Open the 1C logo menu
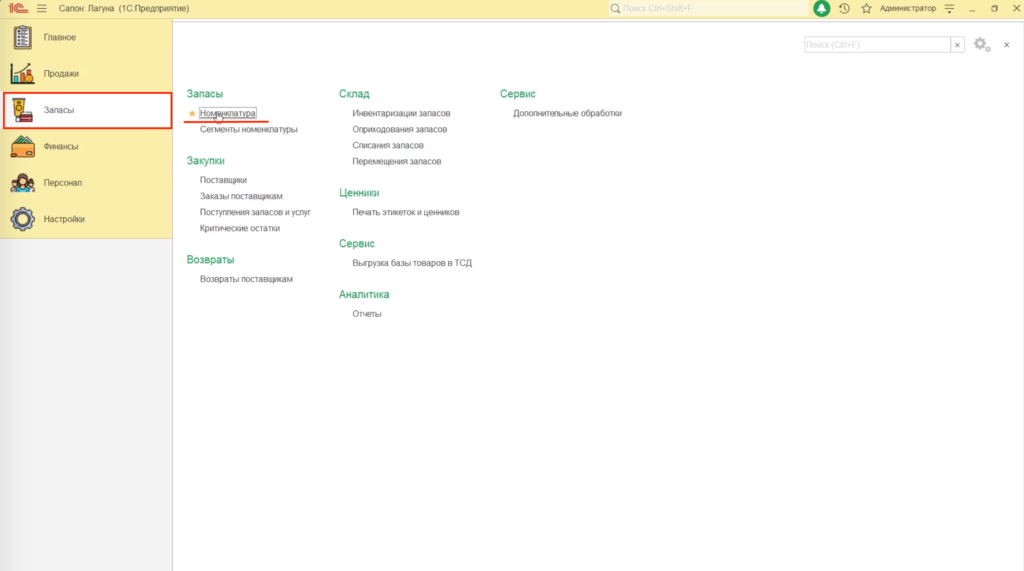The width and height of the screenshot is (1024, 571). coord(18,8)
